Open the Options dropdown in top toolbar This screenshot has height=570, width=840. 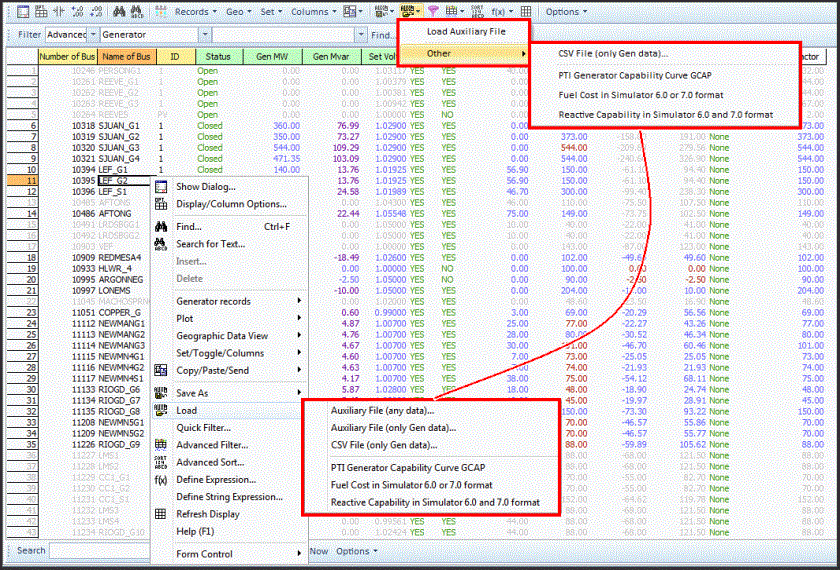[566, 12]
